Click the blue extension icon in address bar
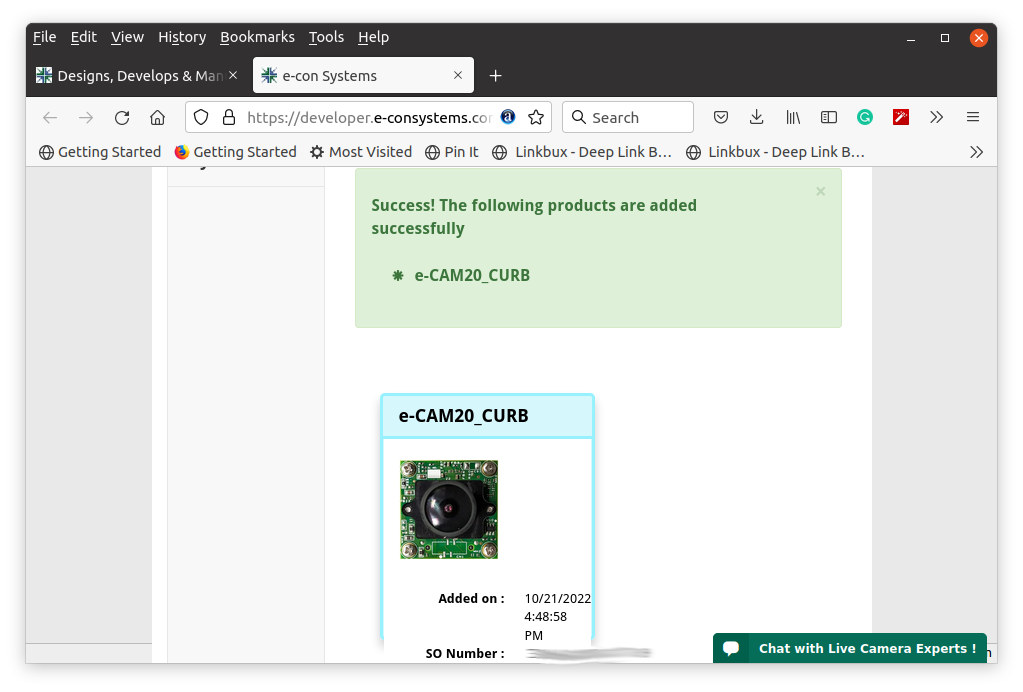The width and height of the screenshot is (1023, 692). tap(508, 117)
